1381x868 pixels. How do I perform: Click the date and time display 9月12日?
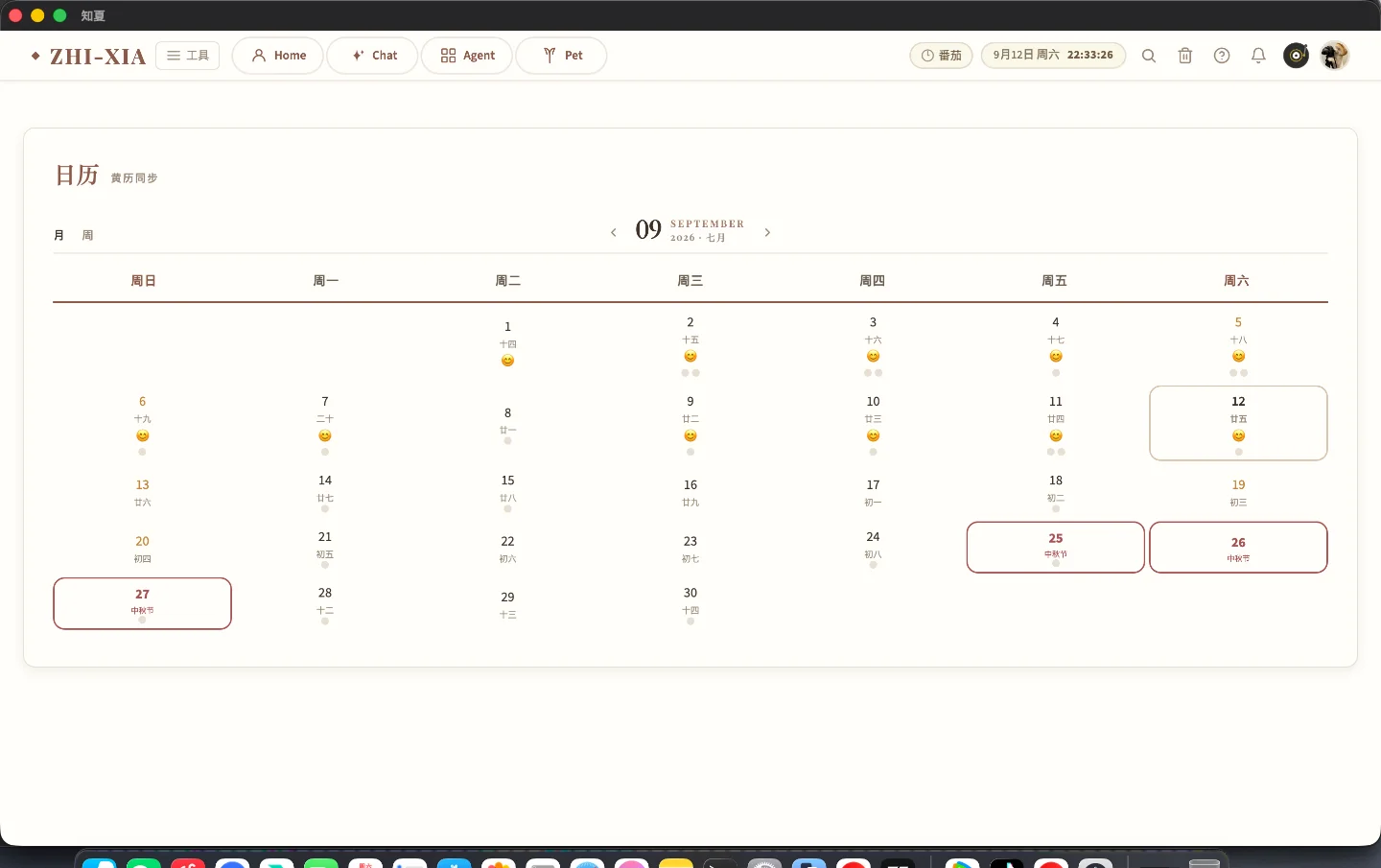point(1053,56)
